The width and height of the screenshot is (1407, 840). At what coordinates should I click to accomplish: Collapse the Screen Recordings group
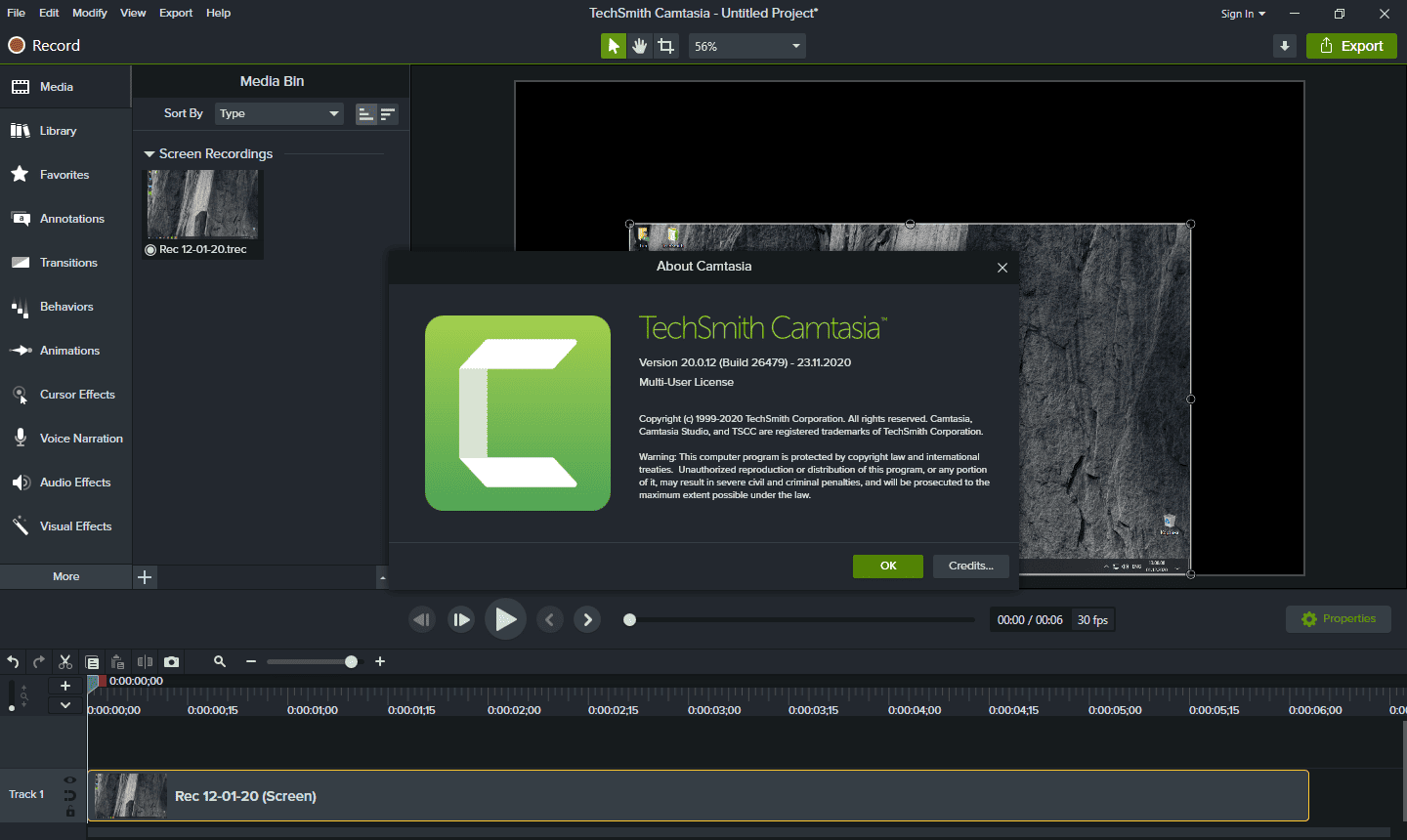click(149, 154)
